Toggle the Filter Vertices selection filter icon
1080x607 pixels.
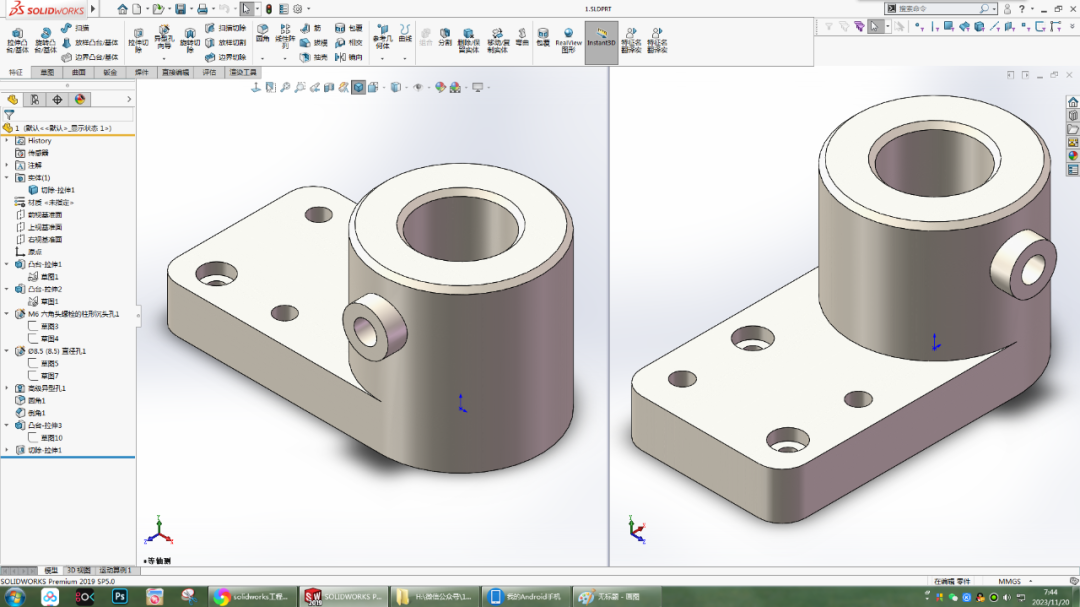(919, 26)
